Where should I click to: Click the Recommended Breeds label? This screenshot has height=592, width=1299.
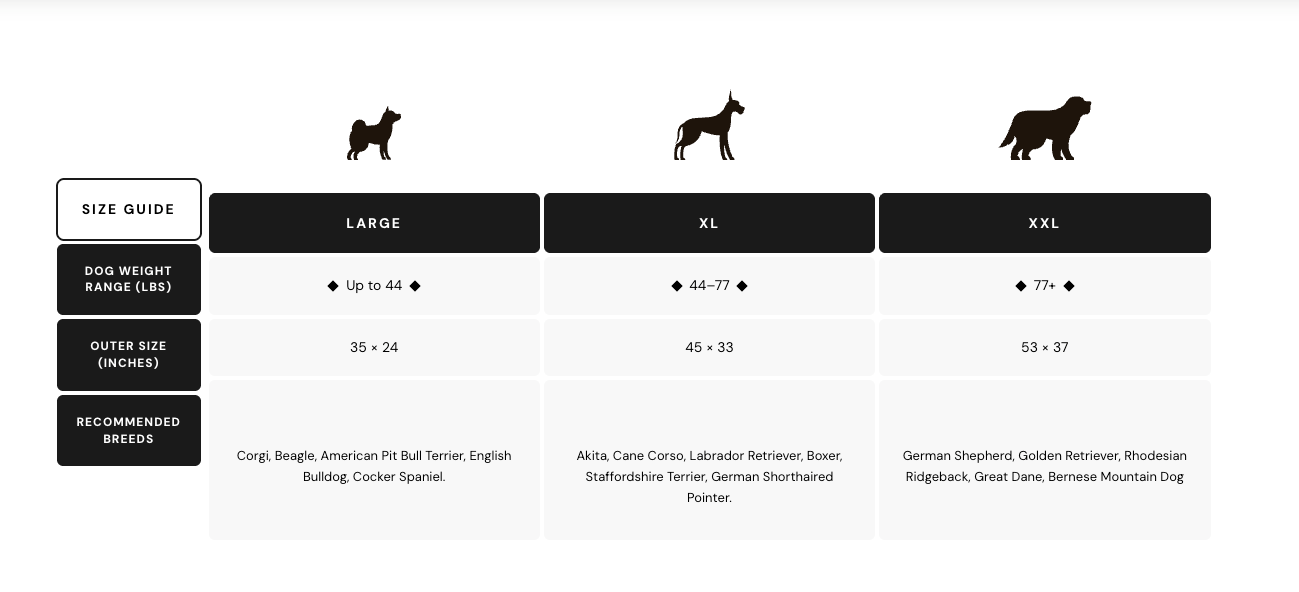[x=129, y=430]
